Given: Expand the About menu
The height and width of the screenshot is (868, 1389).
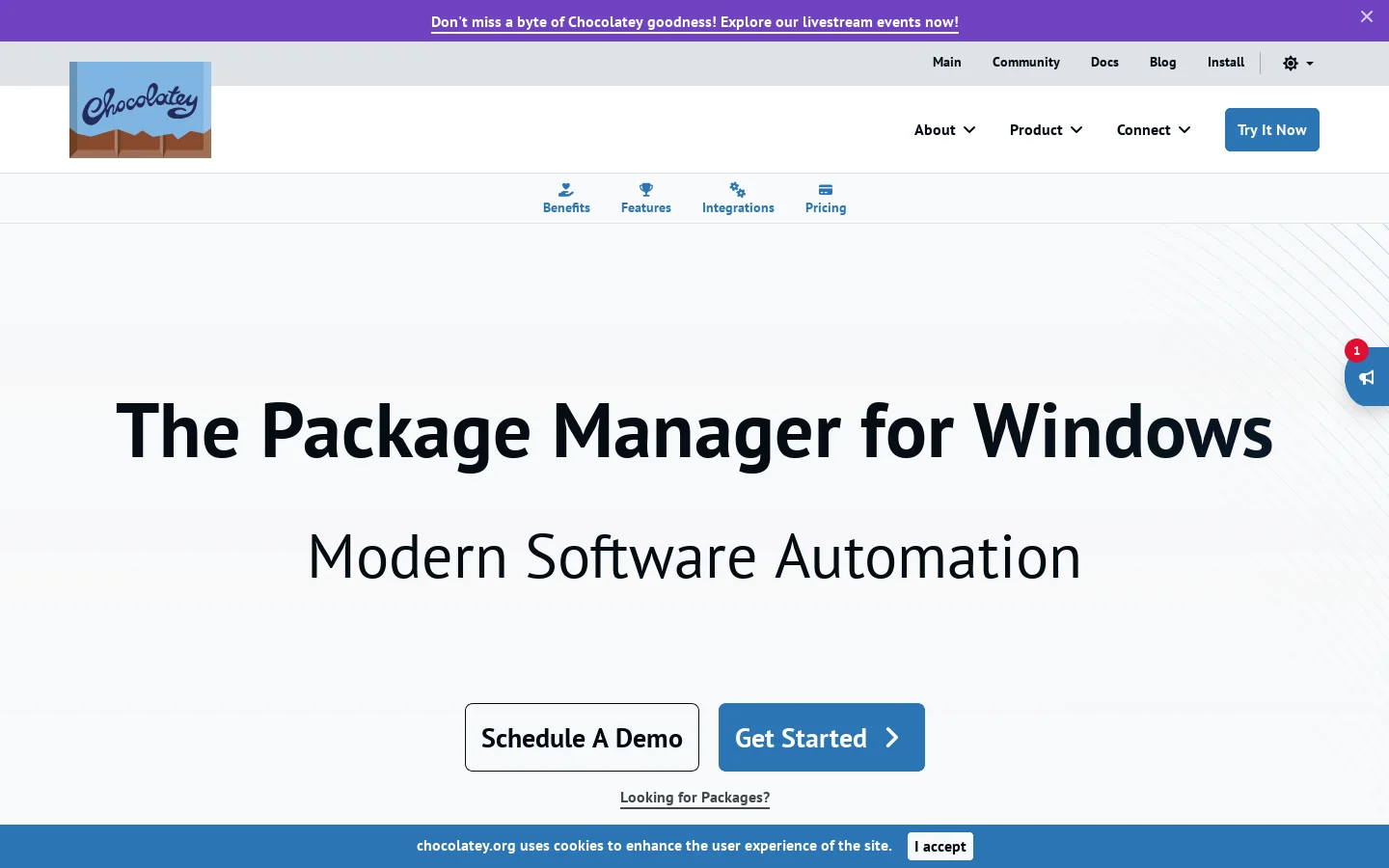Looking at the screenshot, I should point(945,130).
